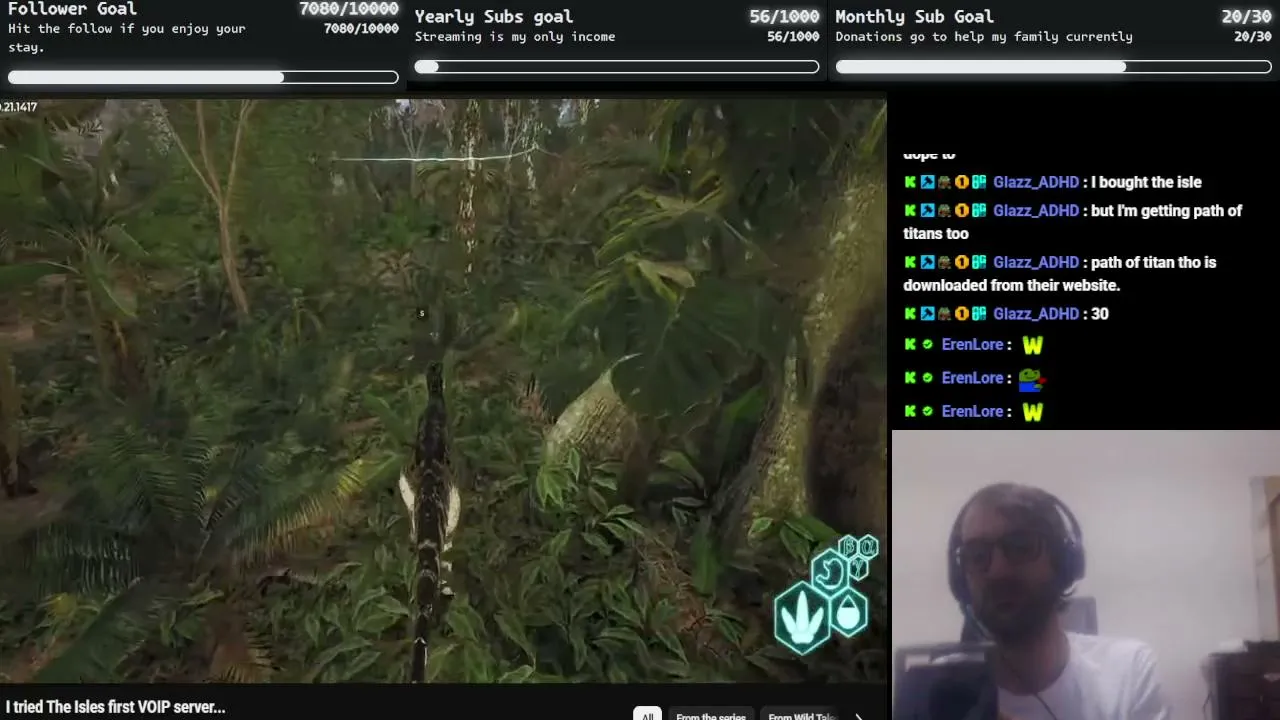
Task: Click the frog emote in ErenLore's message
Action: 1031,379
